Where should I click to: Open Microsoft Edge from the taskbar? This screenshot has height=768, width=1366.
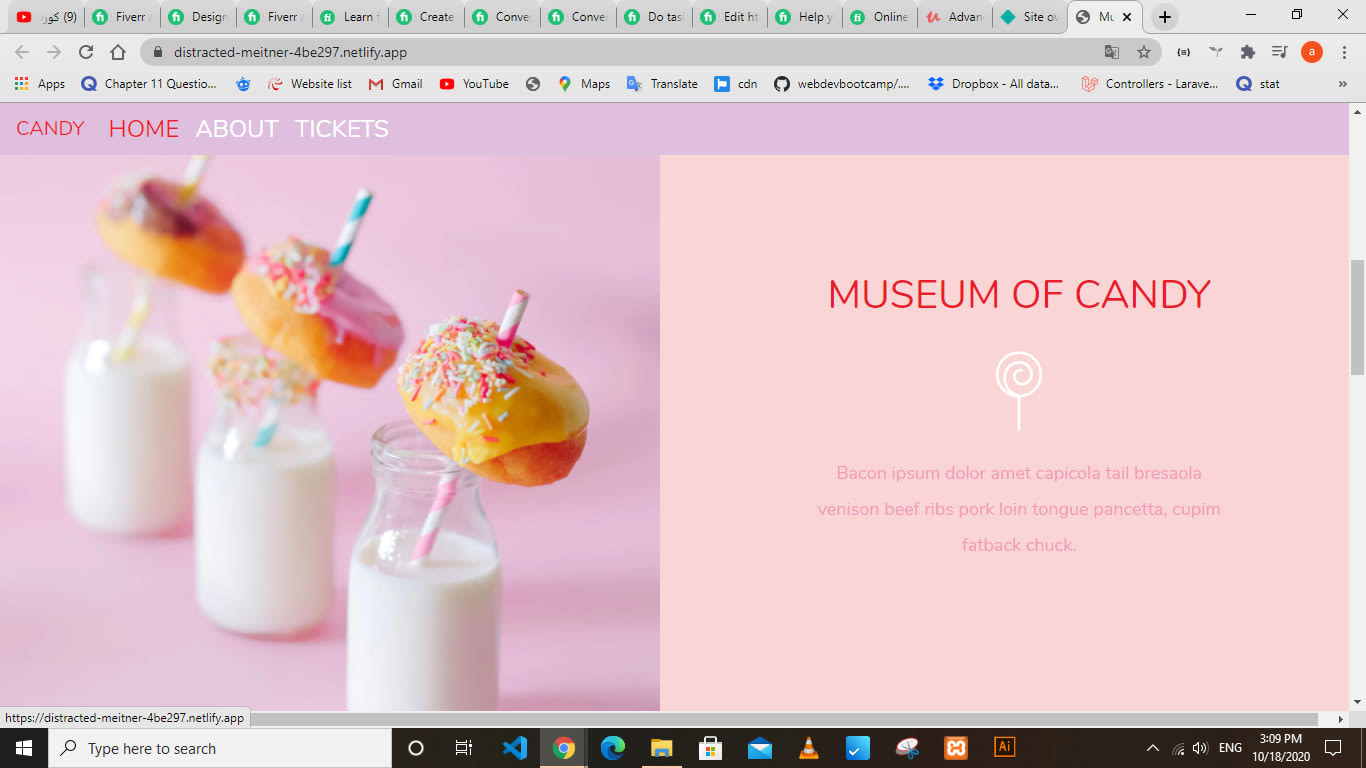(613, 748)
